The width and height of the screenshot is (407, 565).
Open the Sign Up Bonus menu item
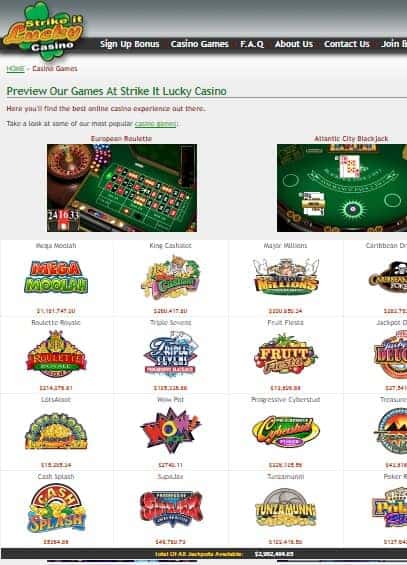click(x=130, y=44)
